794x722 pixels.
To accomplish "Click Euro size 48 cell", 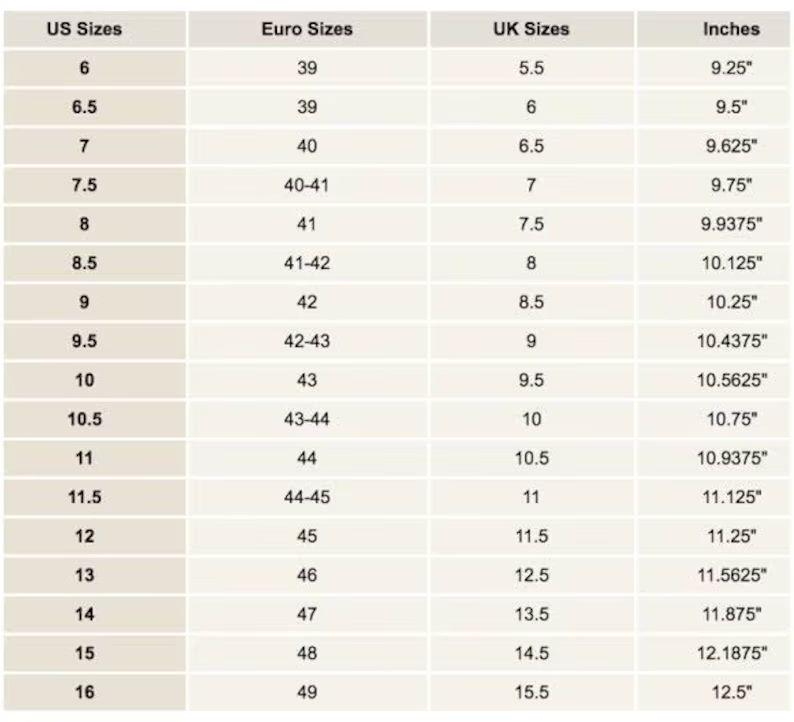I will (307, 653).
